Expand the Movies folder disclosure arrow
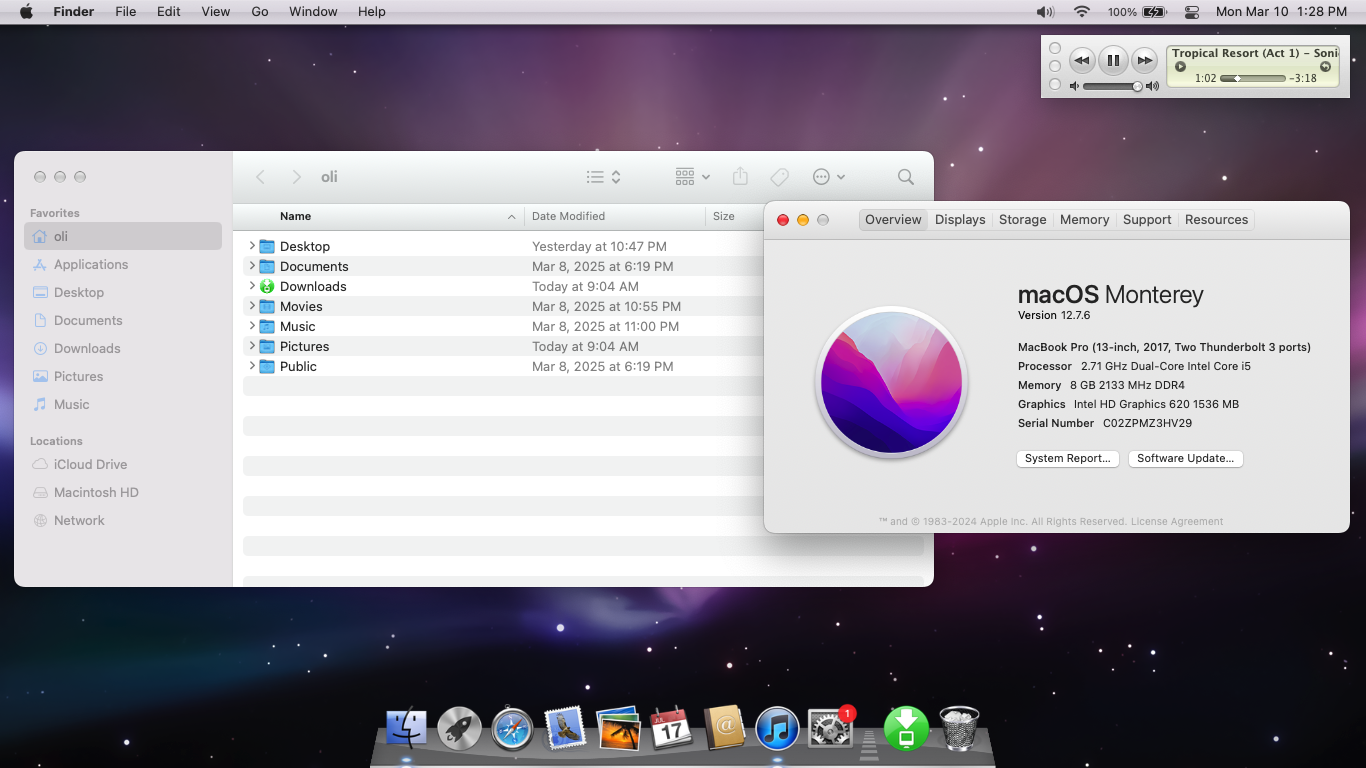1366x768 pixels. [x=252, y=306]
